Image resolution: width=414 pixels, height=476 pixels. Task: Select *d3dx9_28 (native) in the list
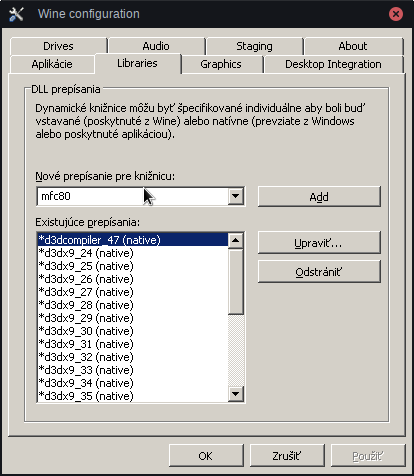(133, 305)
